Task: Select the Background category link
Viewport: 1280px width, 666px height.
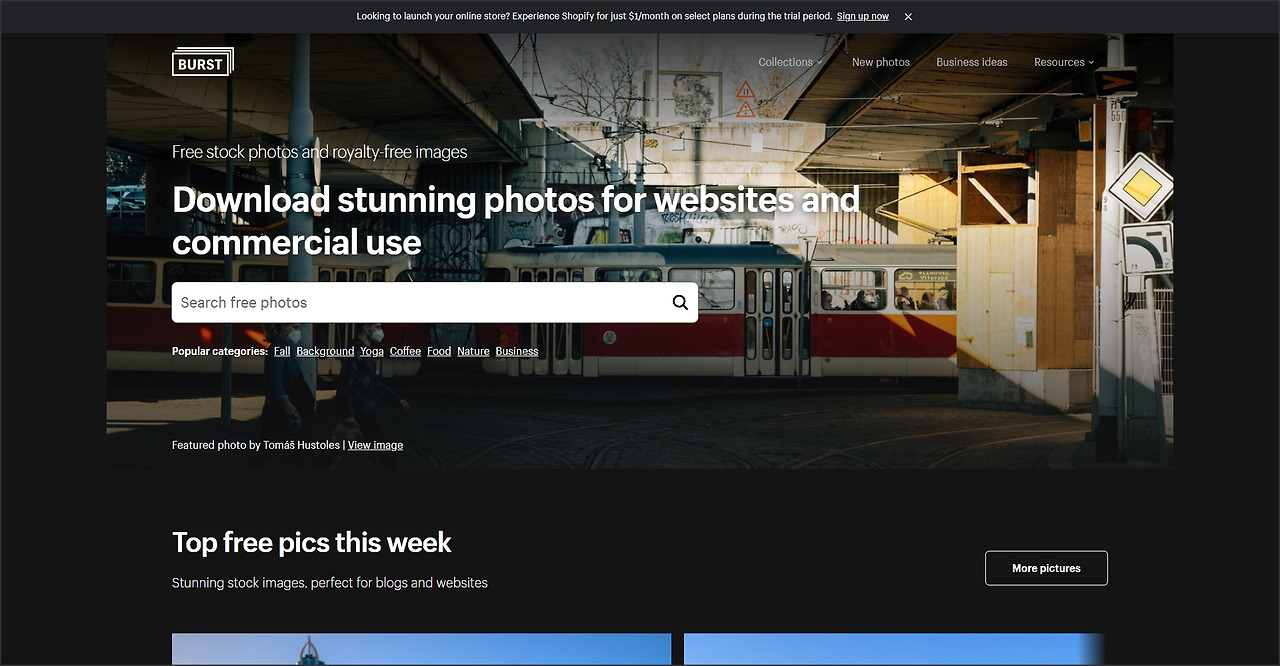Action: 325,351
